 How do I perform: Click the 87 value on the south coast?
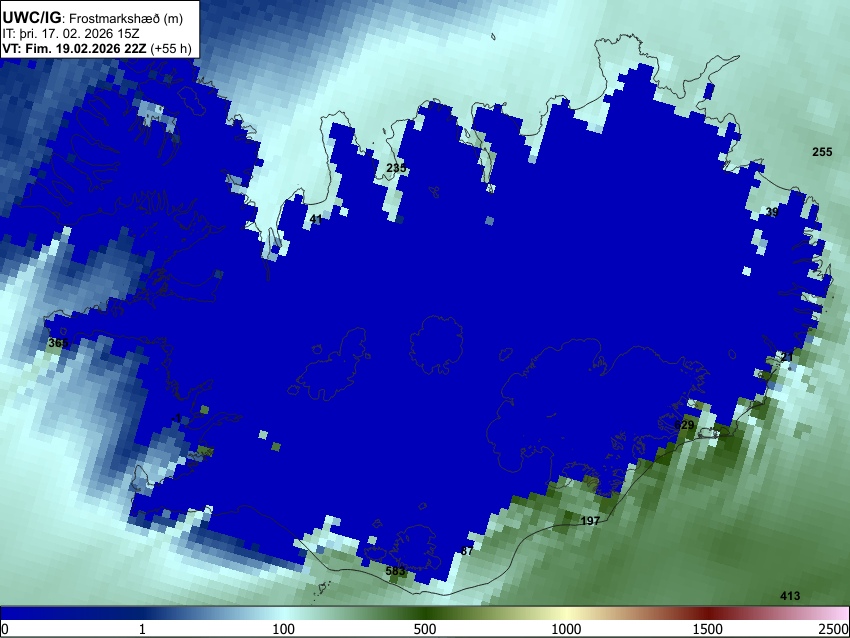click(x=467, y=551)
